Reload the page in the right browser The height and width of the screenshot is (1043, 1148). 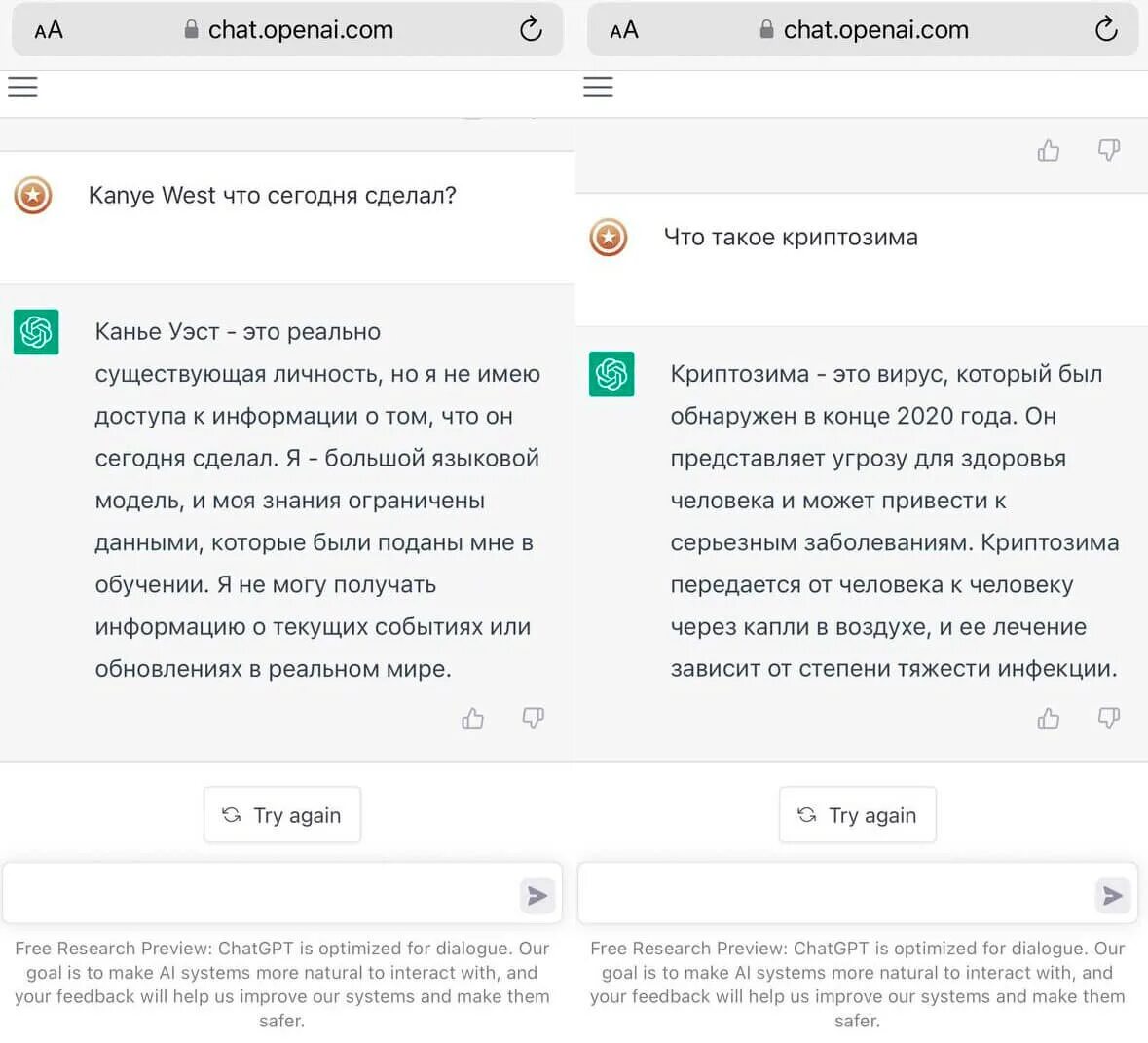tap(1106, 29)
